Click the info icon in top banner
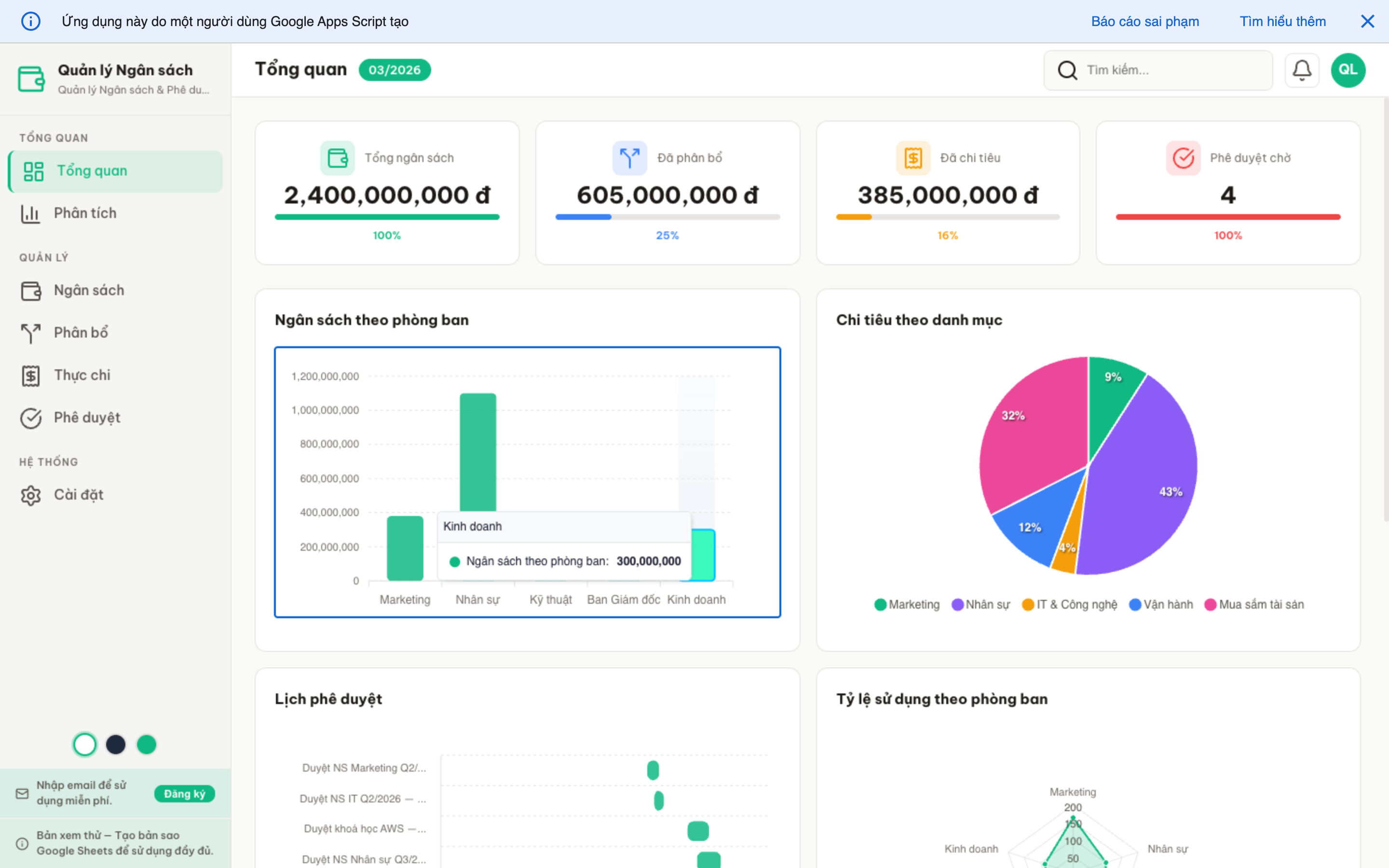The height and width of the screenshot is (868, 1389). pyautogui.click(x=30, y=21)
